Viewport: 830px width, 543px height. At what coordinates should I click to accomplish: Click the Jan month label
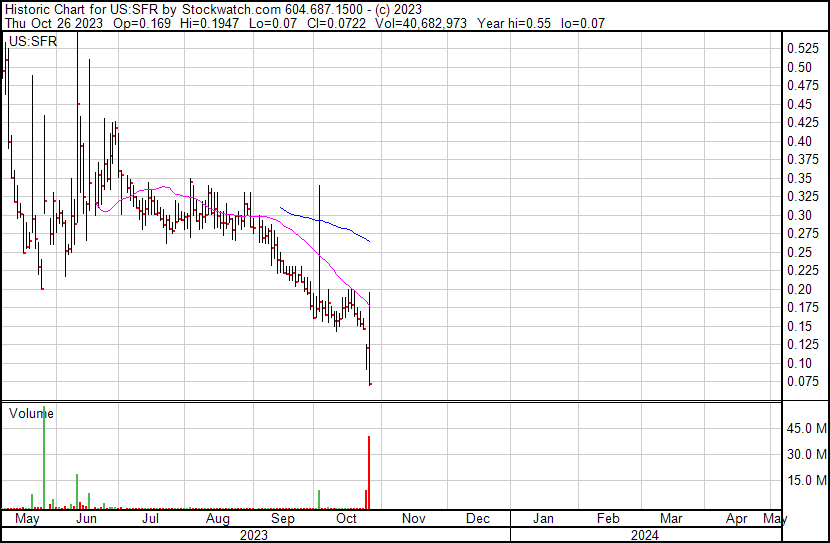543,519
